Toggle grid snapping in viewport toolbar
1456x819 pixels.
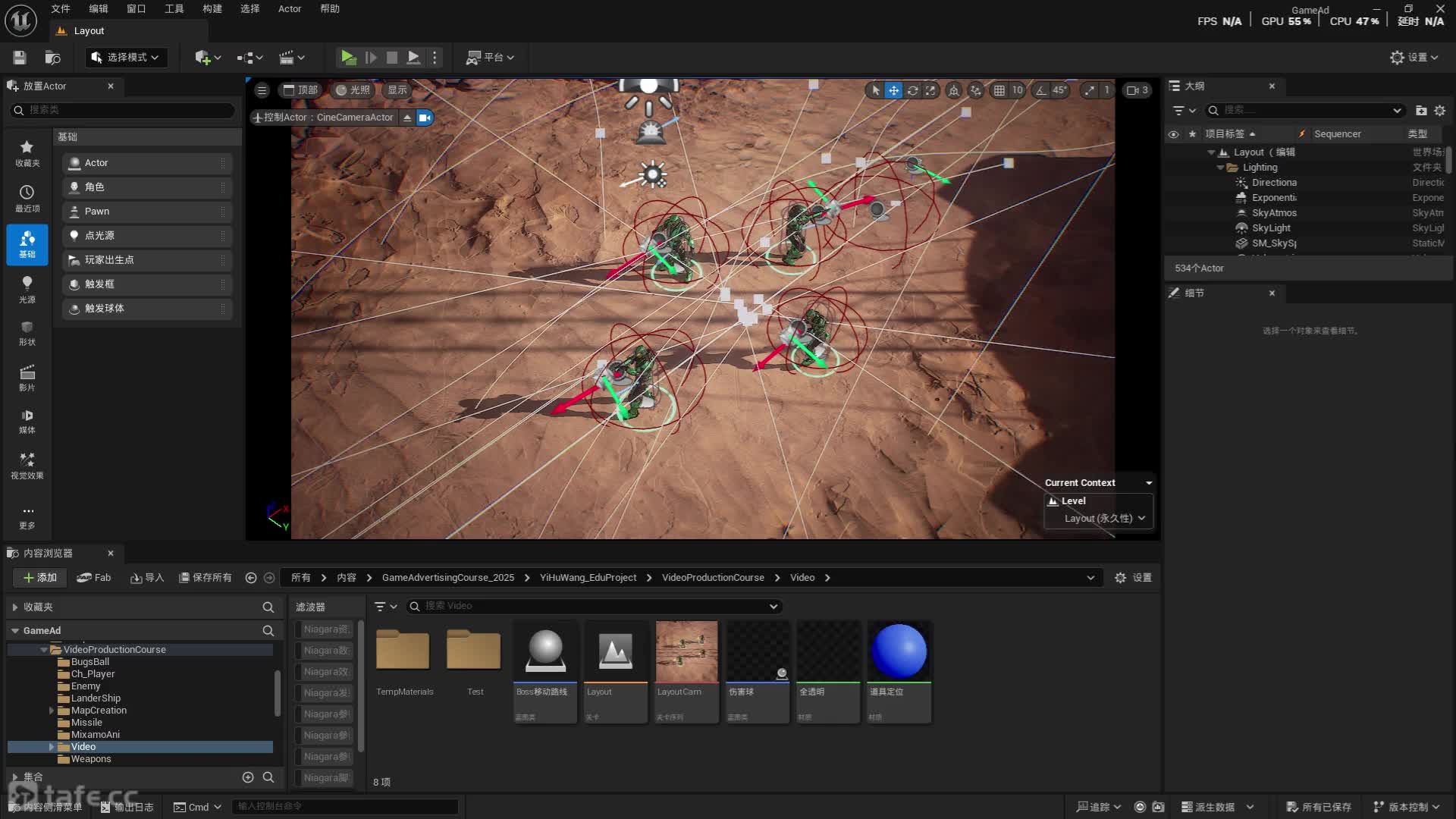999,90
